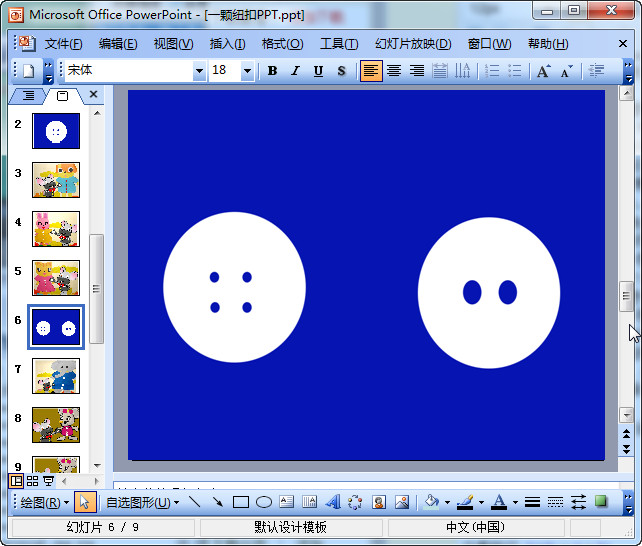642x546 pixels.
Task: Open 帮助(H) menu
Action: (548, 43)
